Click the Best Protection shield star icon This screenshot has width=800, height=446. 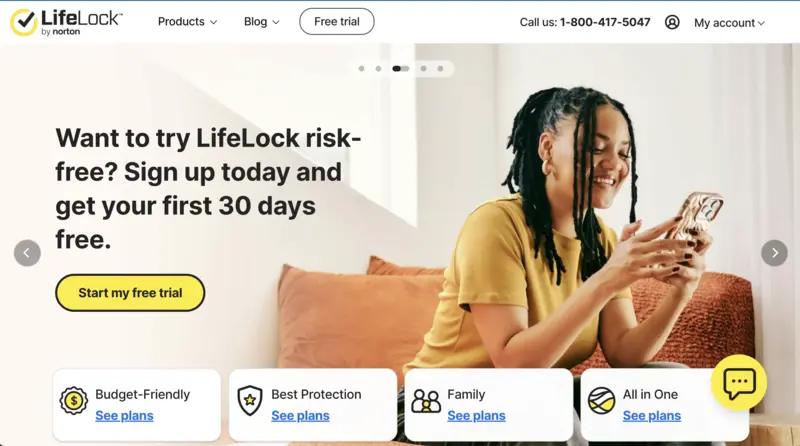[249, 401]
